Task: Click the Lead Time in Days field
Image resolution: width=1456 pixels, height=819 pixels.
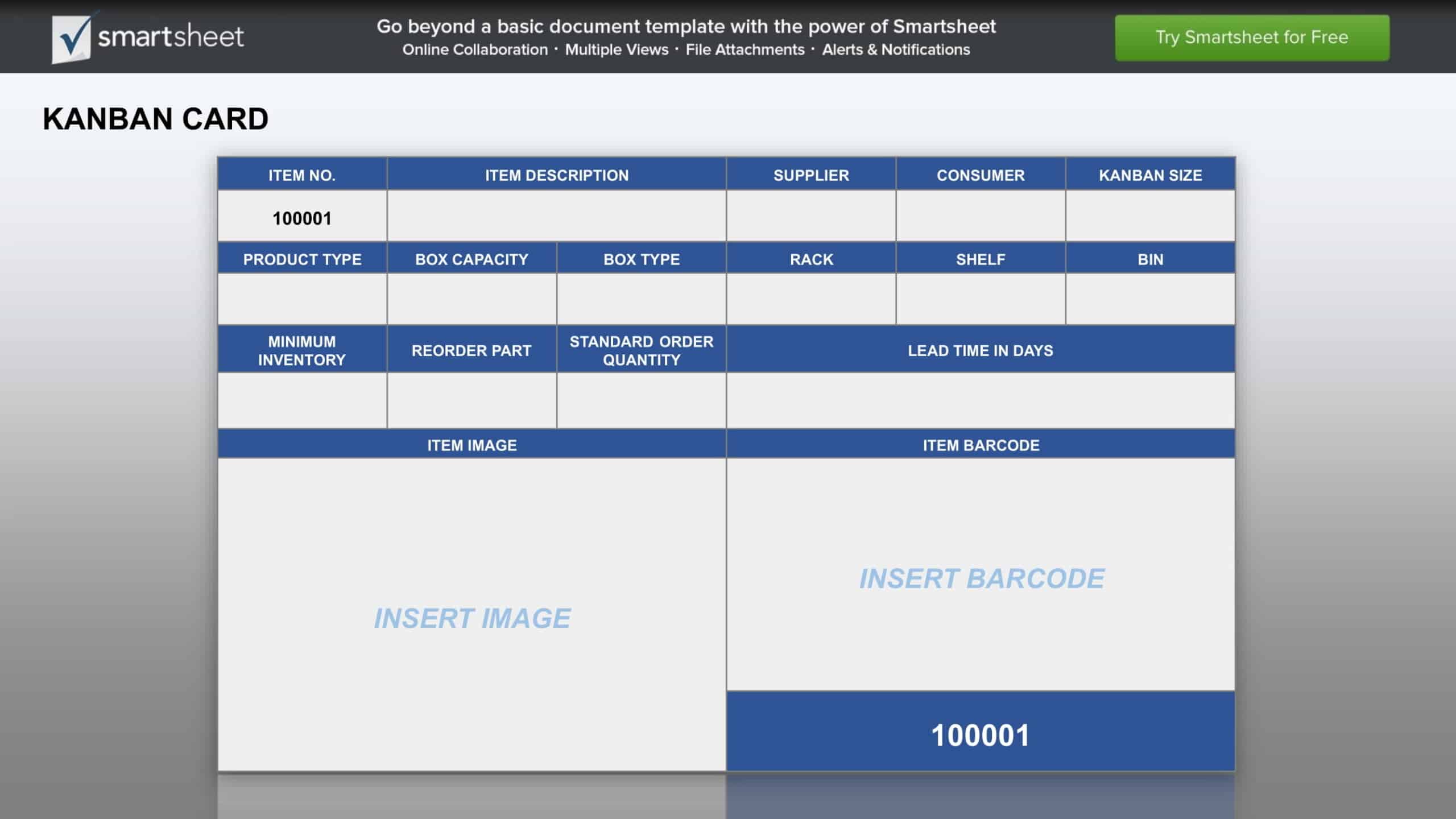Action: pyautogui.click(x=980, y=400)
